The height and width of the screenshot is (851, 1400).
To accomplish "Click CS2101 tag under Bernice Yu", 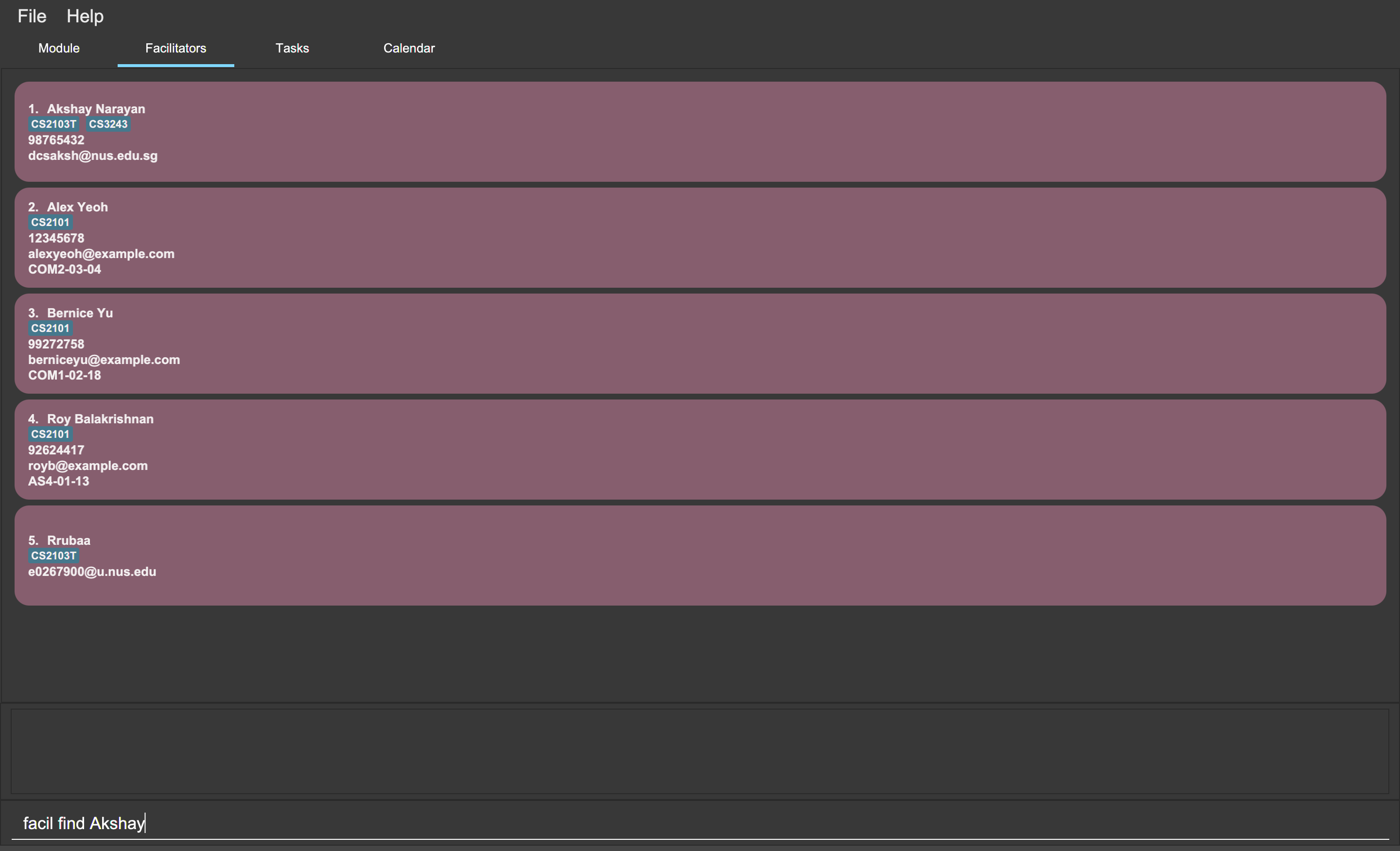I will [50, 328].
